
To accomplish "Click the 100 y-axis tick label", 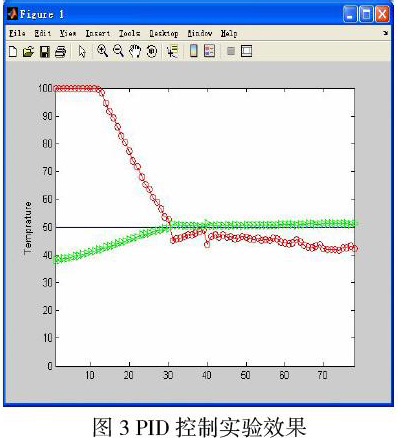I will pos(45,88).
